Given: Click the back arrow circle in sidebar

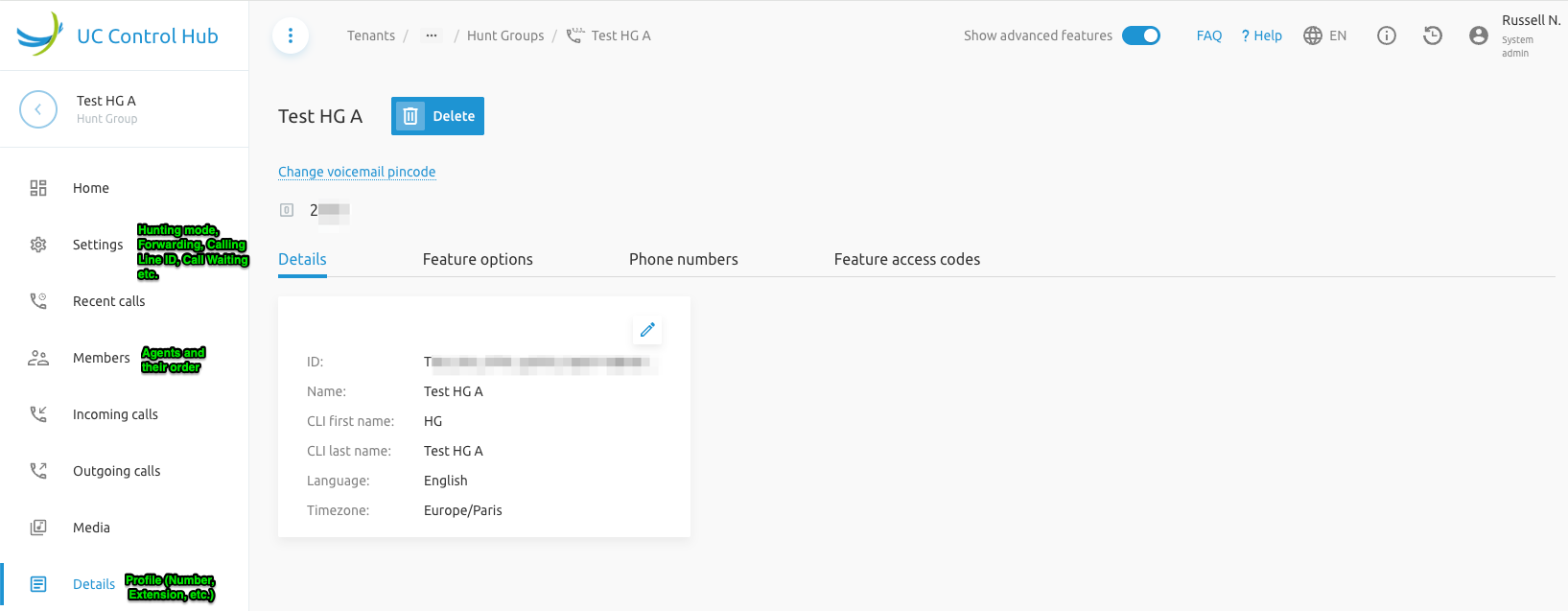Looking at the screenshot, I should tap(38, 109).
